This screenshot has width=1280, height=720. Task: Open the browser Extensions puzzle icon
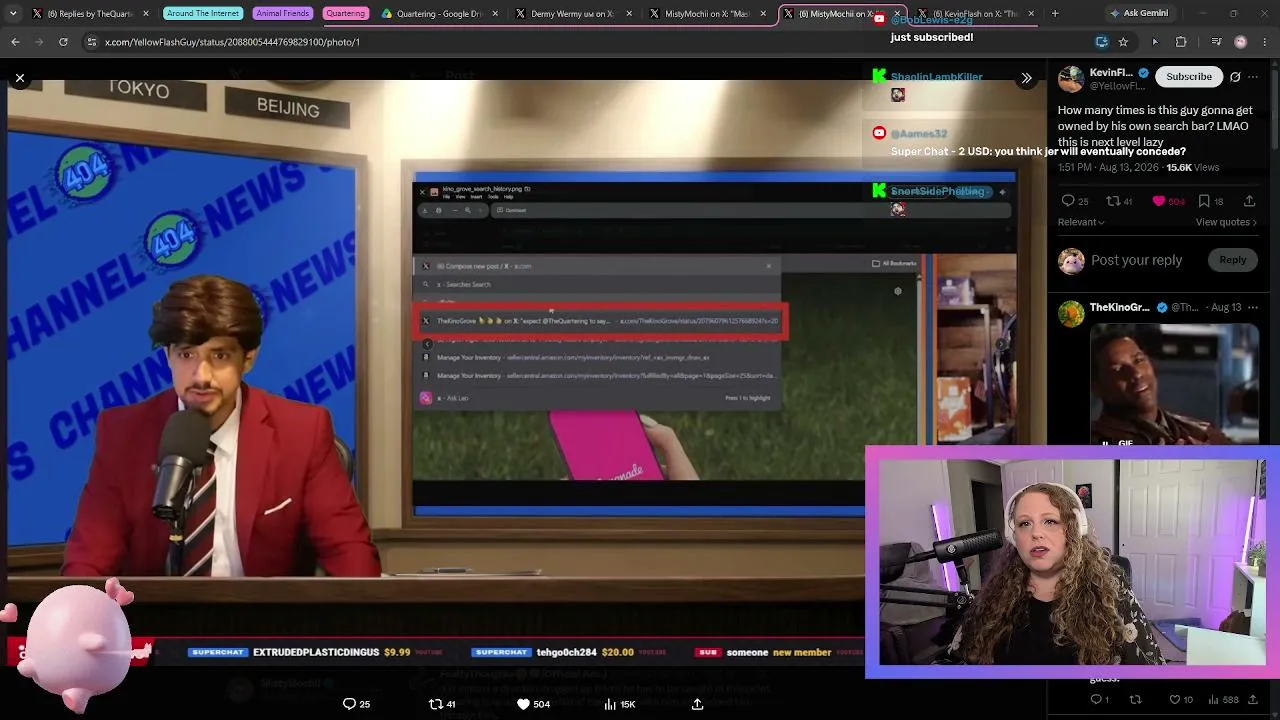pos(1181,42)
